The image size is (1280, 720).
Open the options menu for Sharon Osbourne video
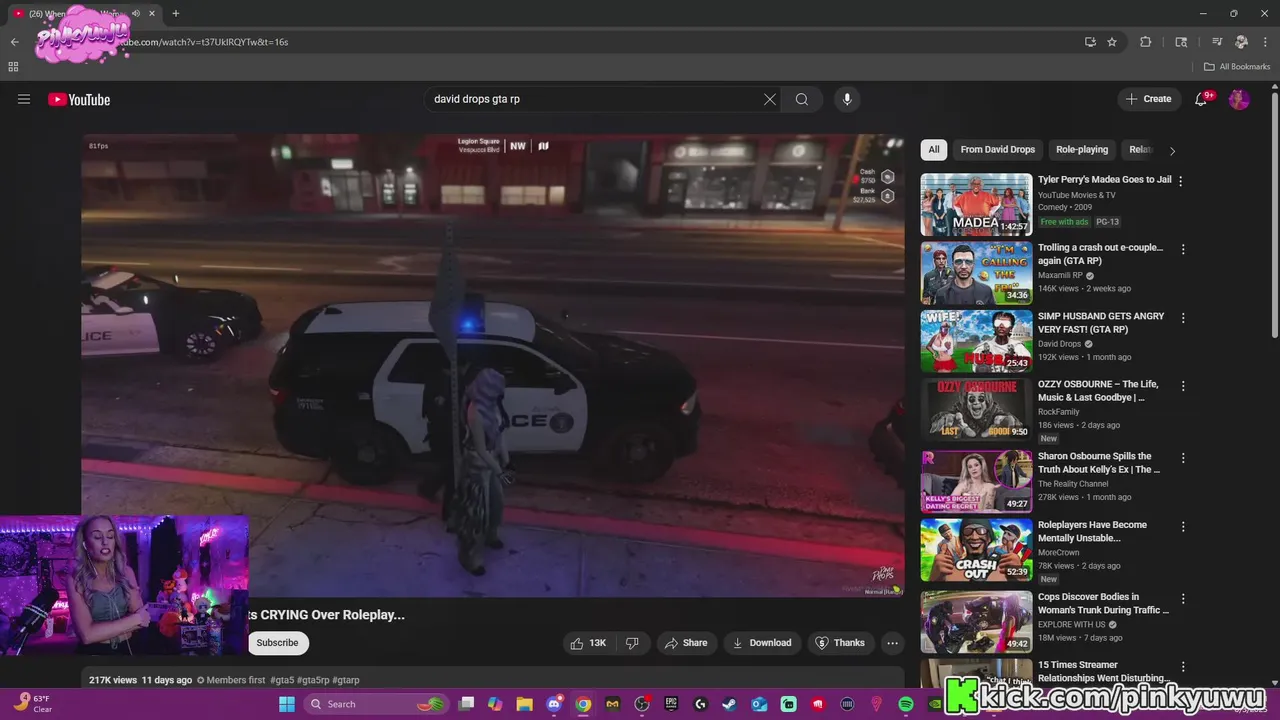point(1183,458)
